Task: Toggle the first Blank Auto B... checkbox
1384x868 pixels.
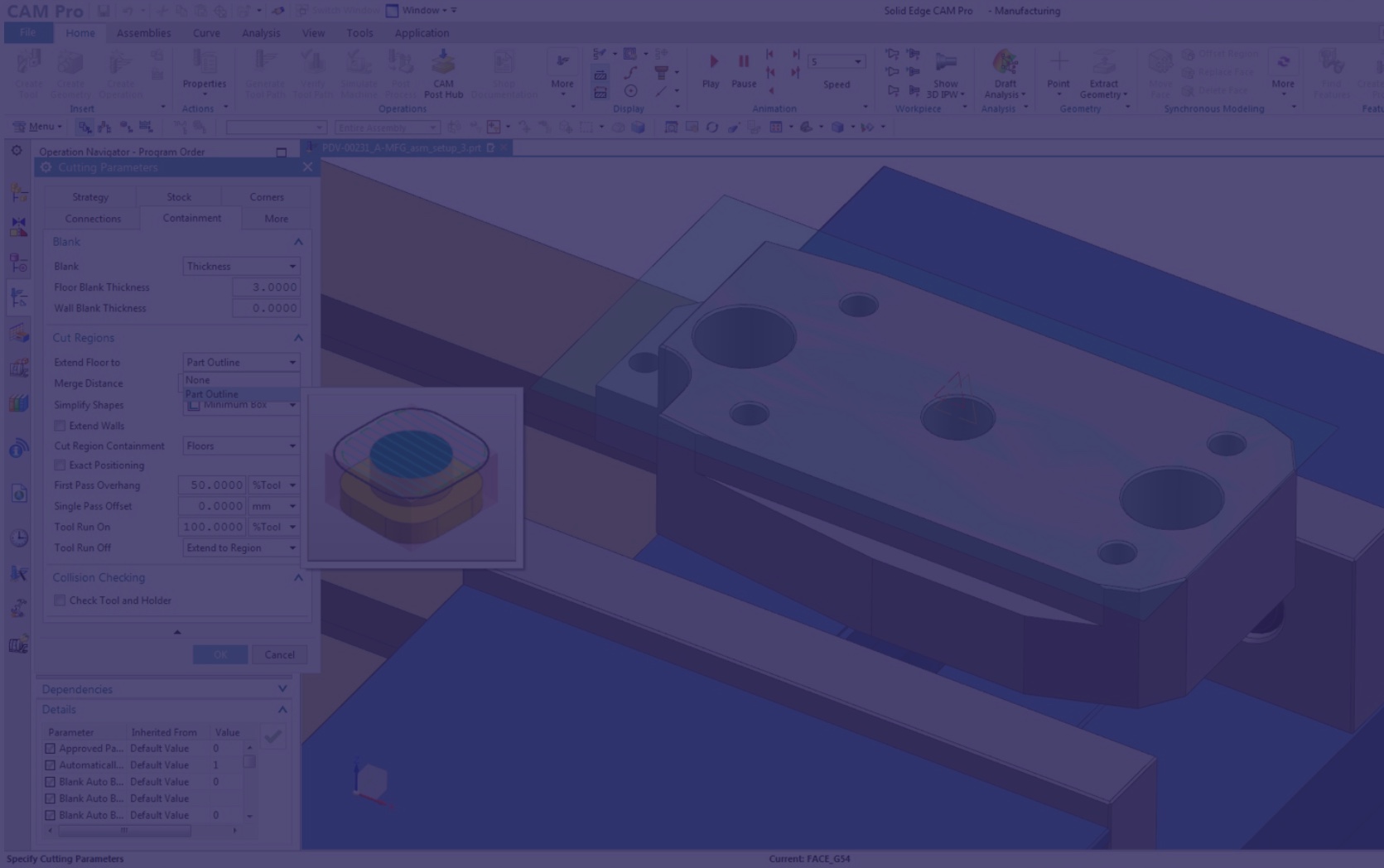Action: [50, 782]
